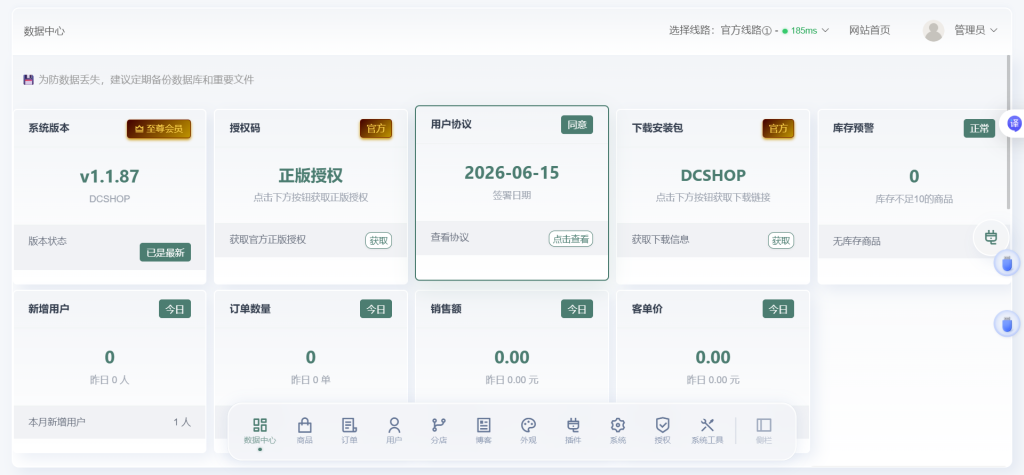This screenshot has height=475, width=1024.
Task: Click the administrator avatar image
Action: tap(933, 31)
